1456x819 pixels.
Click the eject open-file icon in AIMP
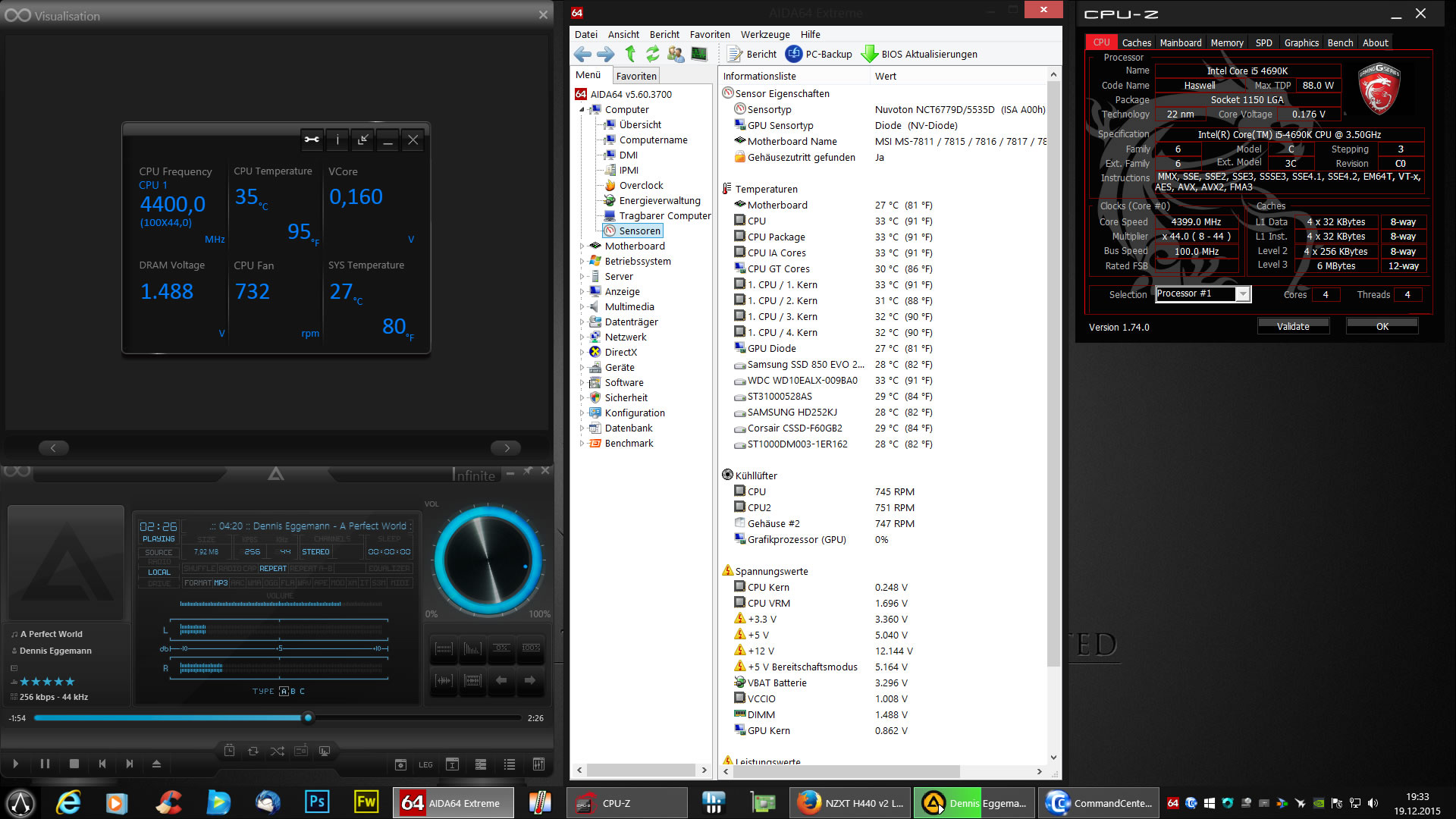[156, 764]
